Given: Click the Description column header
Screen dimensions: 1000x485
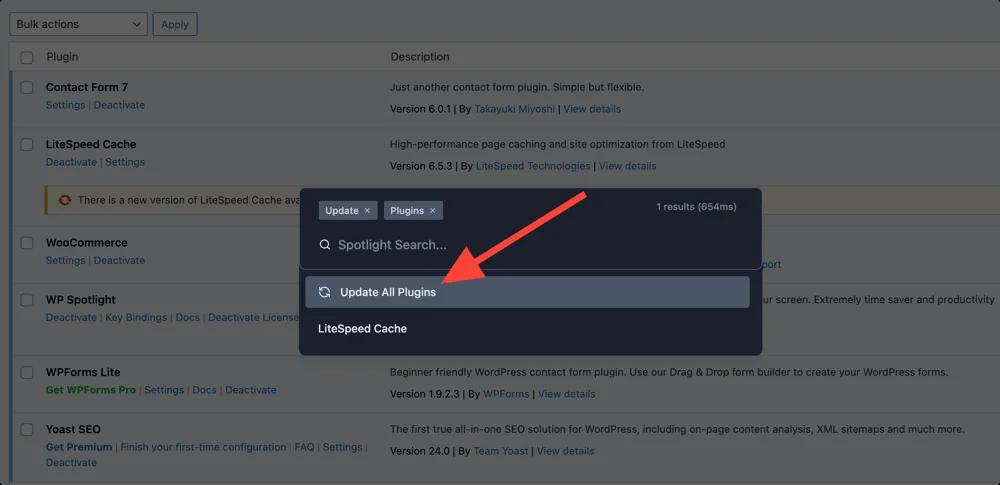Looking at the screenshot, I should click(420, 57).
